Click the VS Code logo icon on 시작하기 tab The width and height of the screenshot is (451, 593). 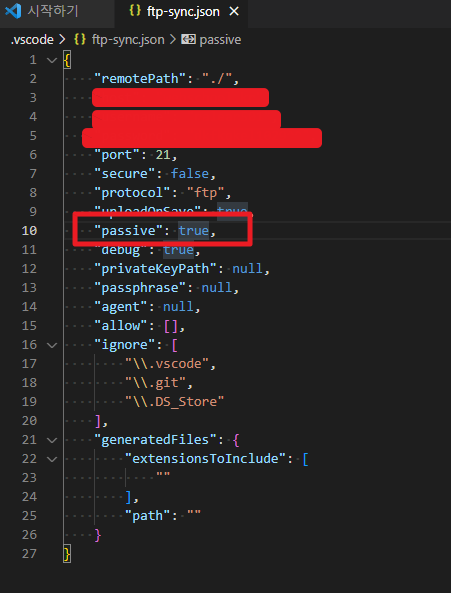pos(12,11)
